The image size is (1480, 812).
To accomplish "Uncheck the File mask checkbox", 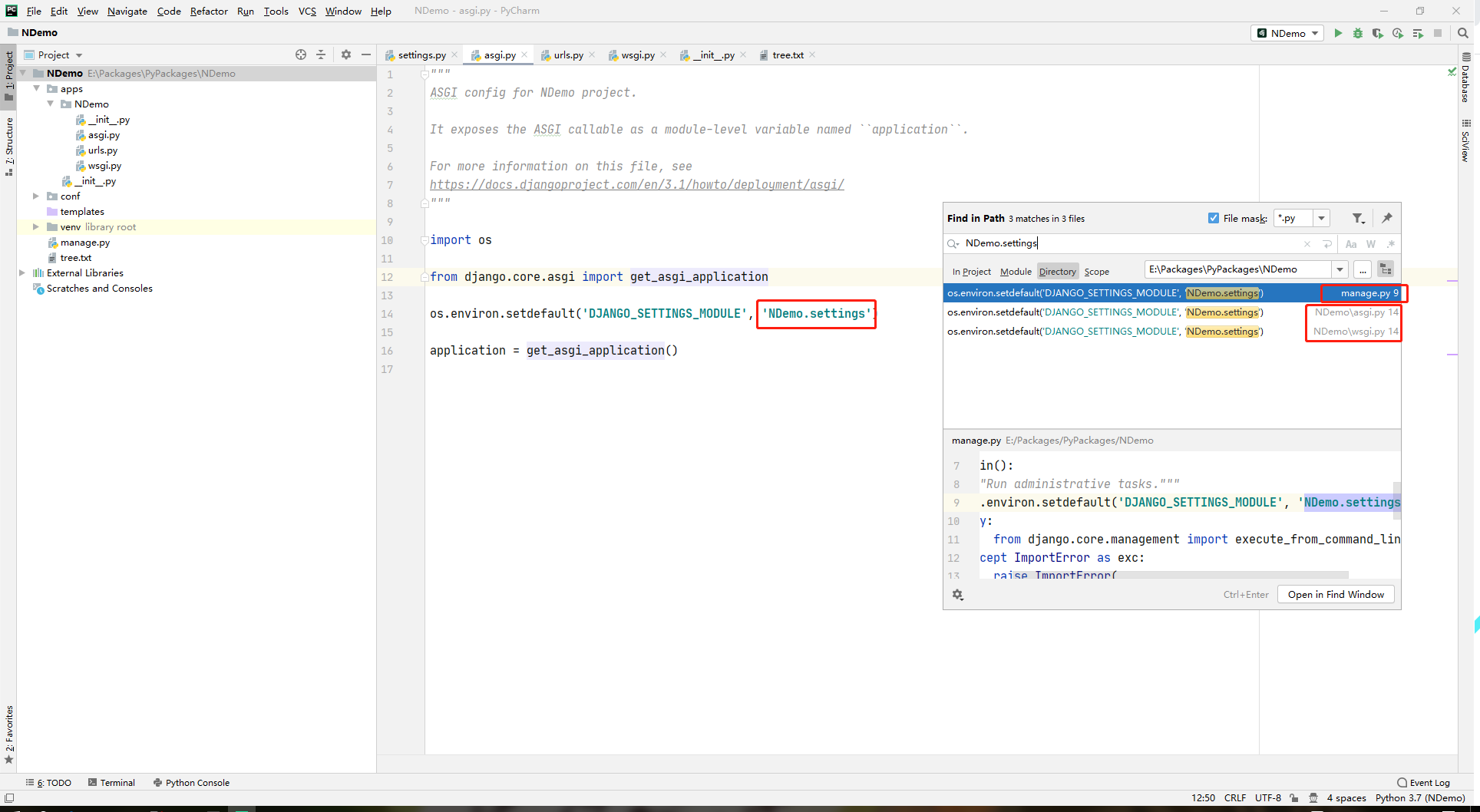I will [x=1214, y=219].
